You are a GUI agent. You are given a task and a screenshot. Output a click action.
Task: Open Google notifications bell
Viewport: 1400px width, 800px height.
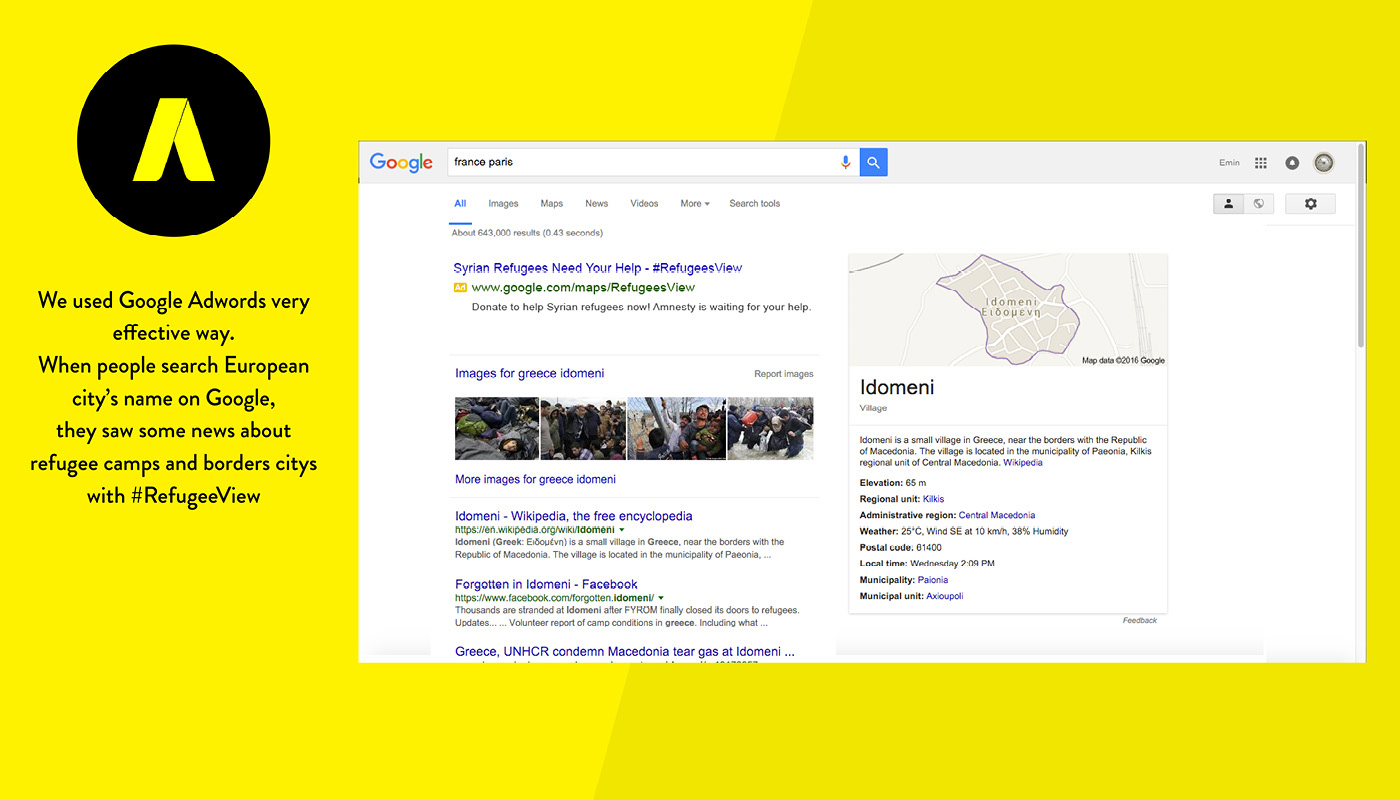coord(1292,163)
